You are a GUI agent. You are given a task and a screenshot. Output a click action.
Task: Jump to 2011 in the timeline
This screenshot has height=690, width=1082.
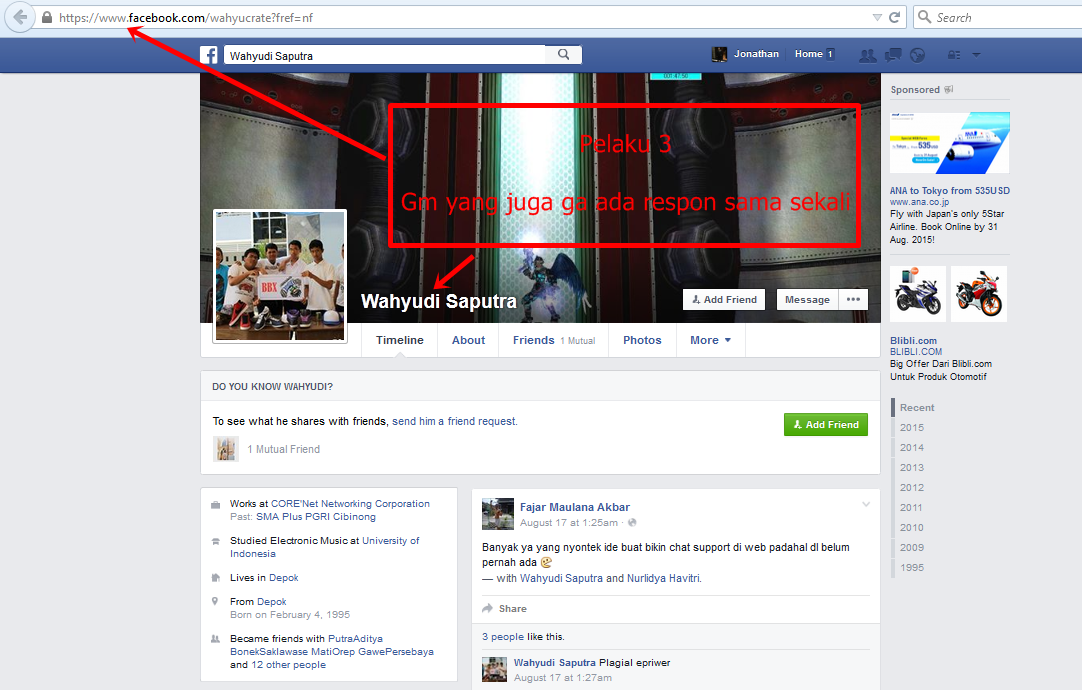pos(911,508)
